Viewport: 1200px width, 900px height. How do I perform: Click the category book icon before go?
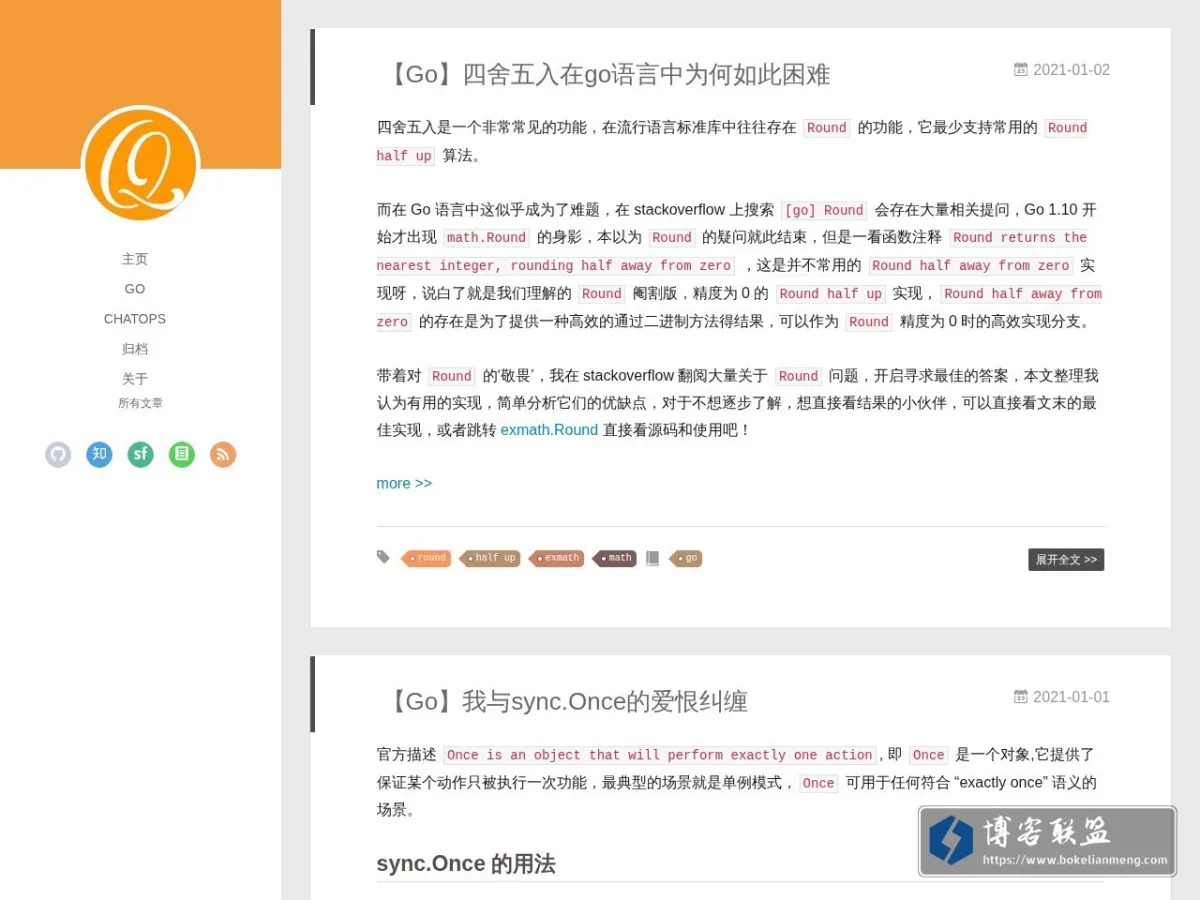[652, 558]
